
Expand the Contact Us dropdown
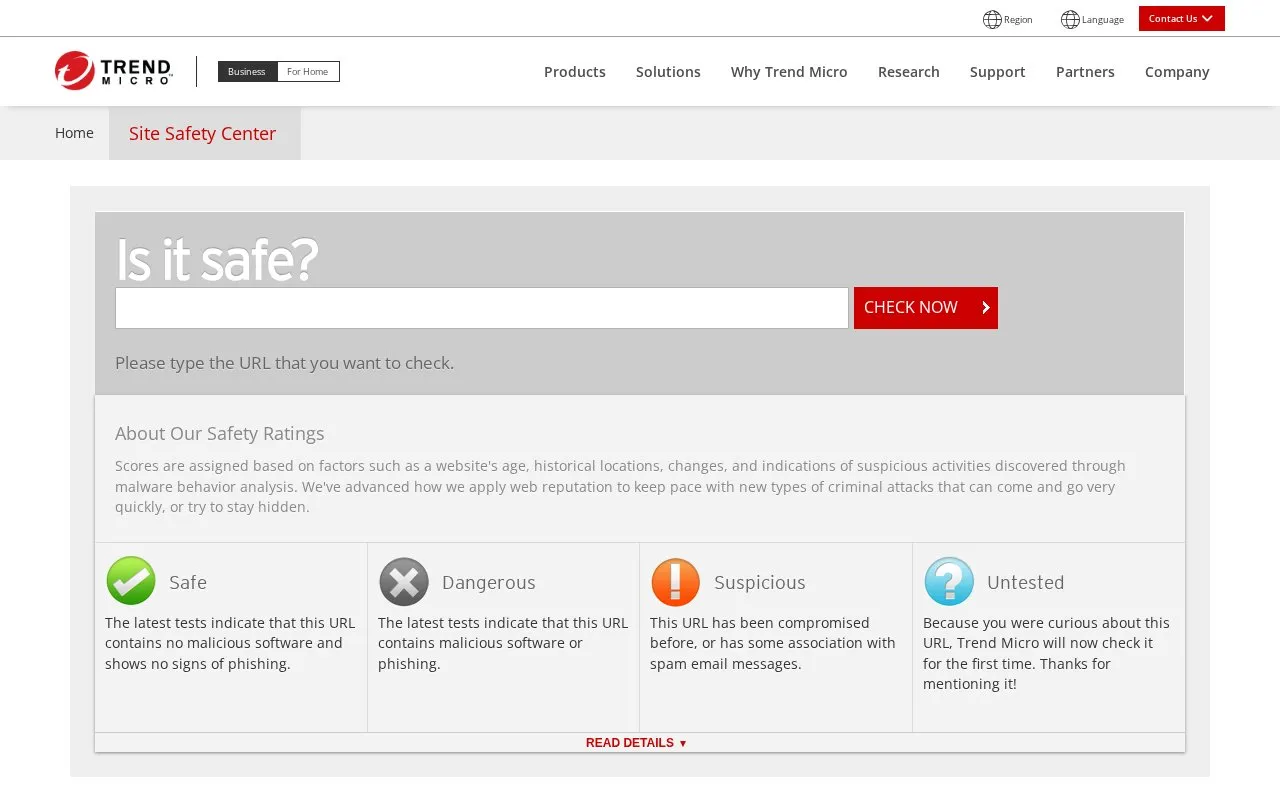point(1181,18)
